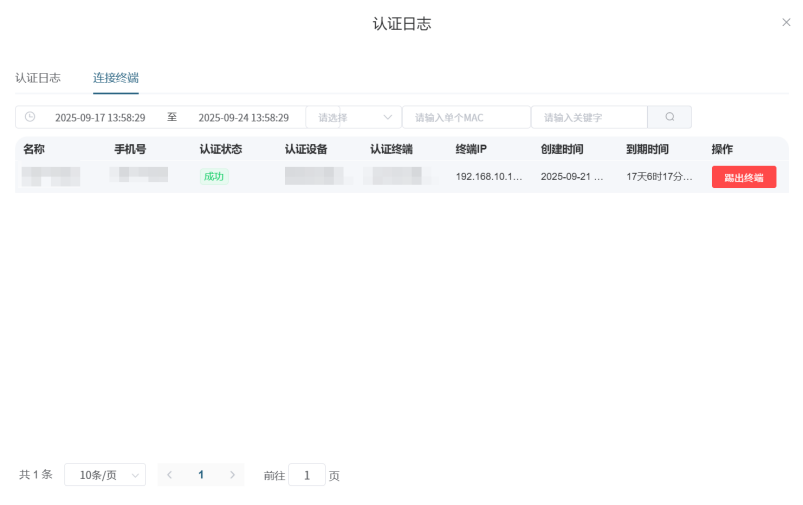
Task: Click the page number 1 button
Action: click(x=201, y=475)
